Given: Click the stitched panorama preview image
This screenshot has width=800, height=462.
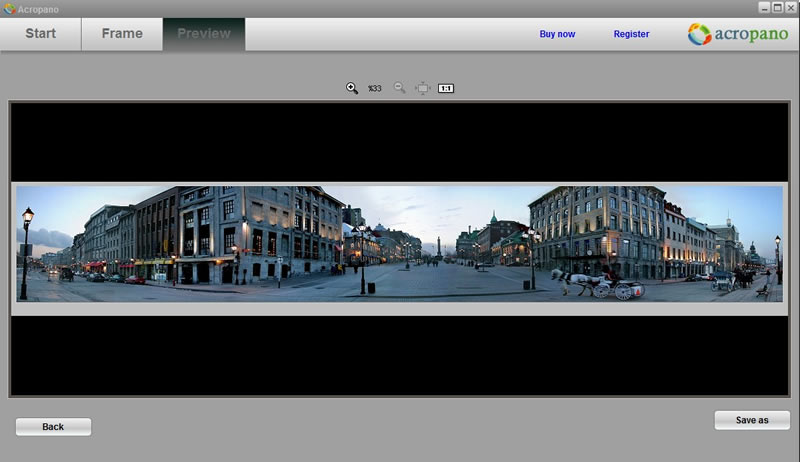Looking at the screenshot, I should pos(400,243).
